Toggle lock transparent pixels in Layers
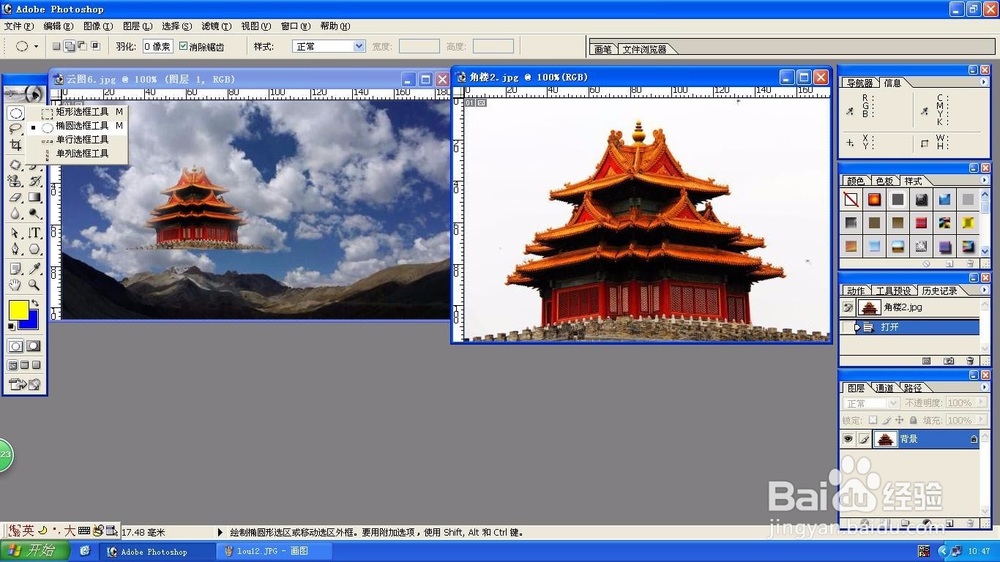Screen dimensions: 1000x562 point(873,420)
